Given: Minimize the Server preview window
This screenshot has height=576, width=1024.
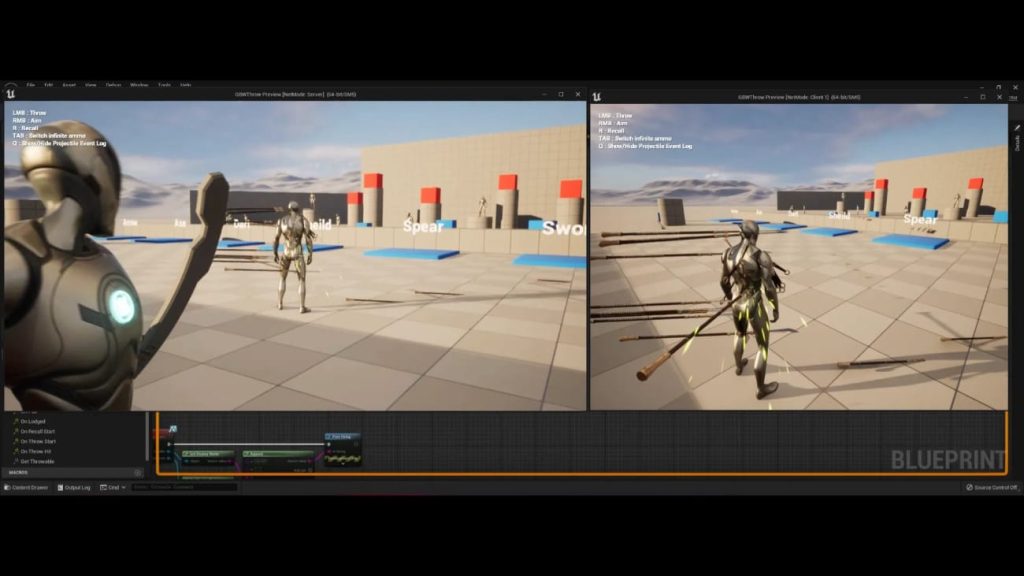Looking at the screenshot, I should click(x=544, y=94).
